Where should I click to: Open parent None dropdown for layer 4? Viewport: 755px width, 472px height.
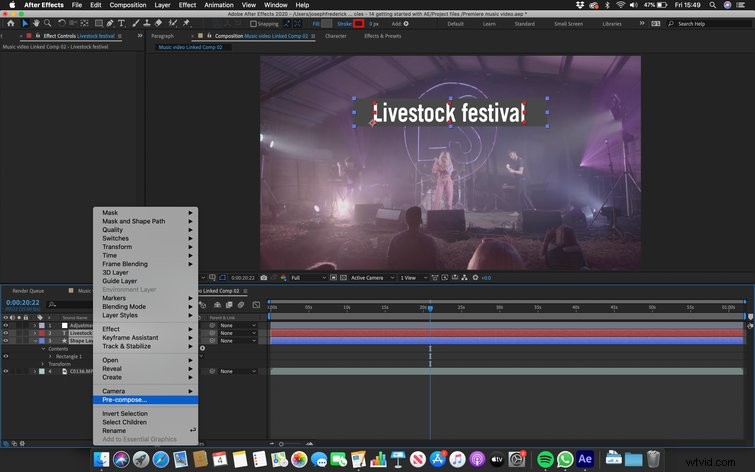238,371
